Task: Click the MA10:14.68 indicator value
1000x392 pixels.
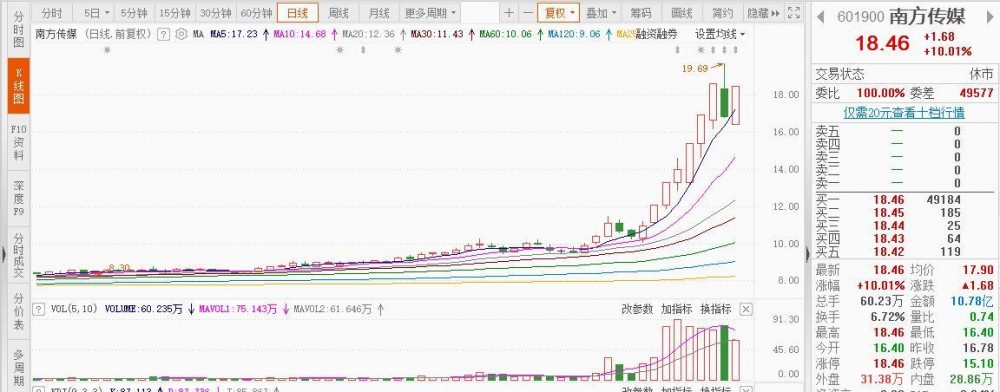Action: (x=299, y=34)
